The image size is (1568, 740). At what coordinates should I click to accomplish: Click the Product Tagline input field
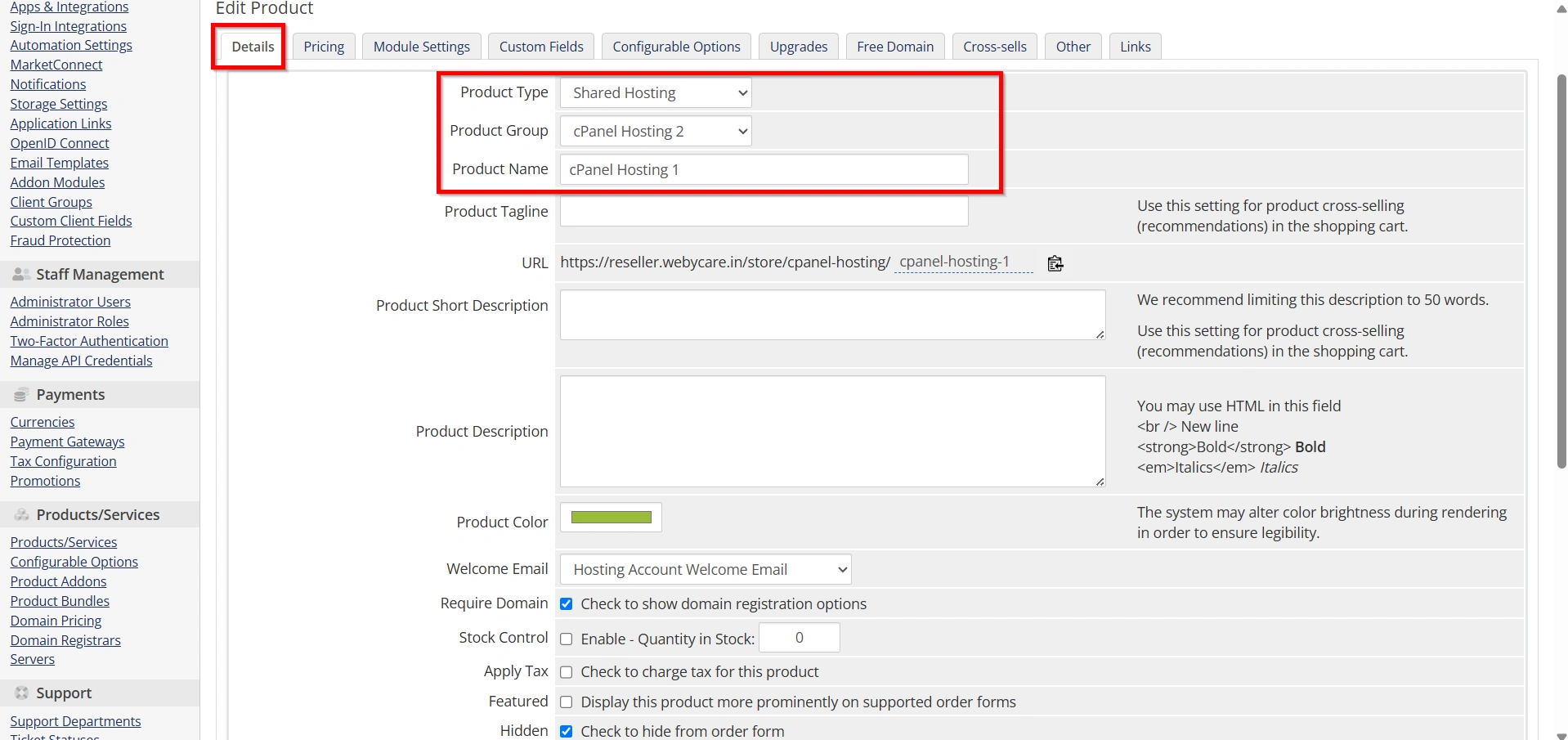coord(764,211)
